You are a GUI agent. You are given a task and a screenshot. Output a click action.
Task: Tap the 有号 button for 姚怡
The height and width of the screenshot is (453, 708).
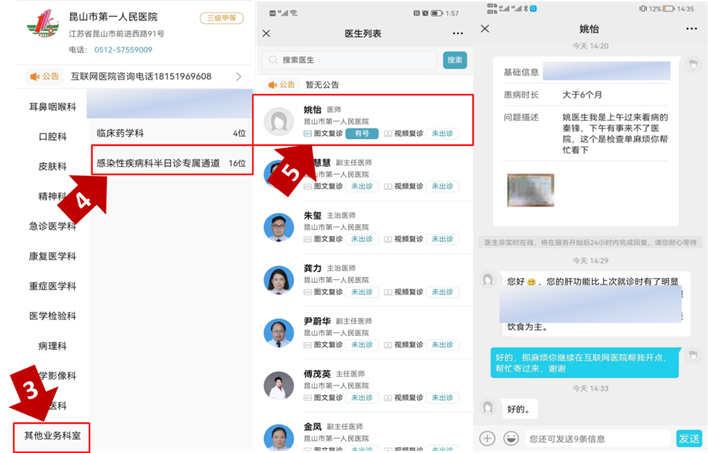362,134
